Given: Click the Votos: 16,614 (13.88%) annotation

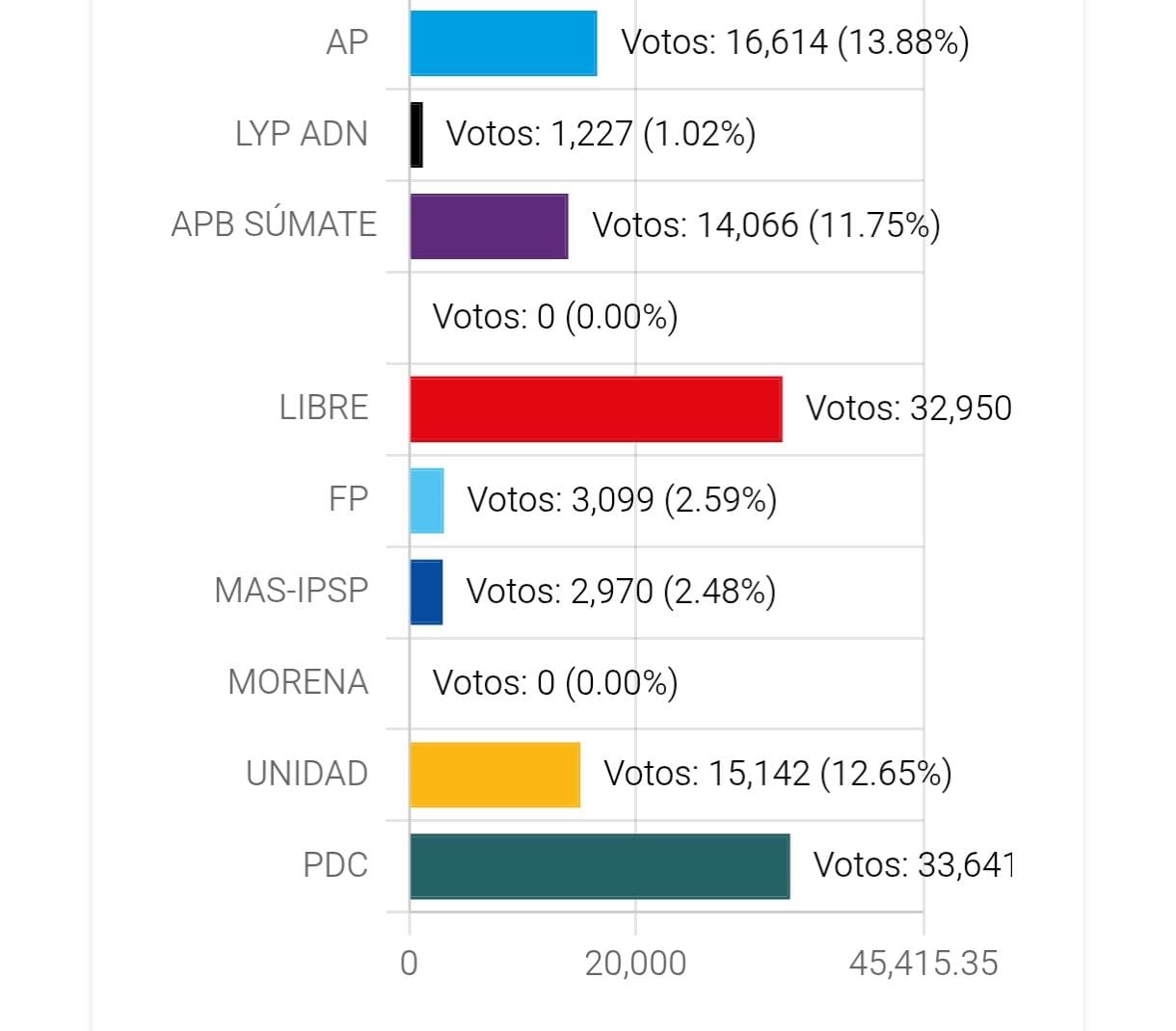Looking at the screenshot, I should coord(795,42).
